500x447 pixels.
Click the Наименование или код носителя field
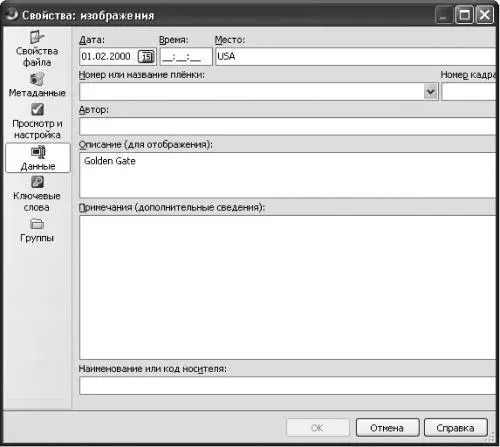288,386
